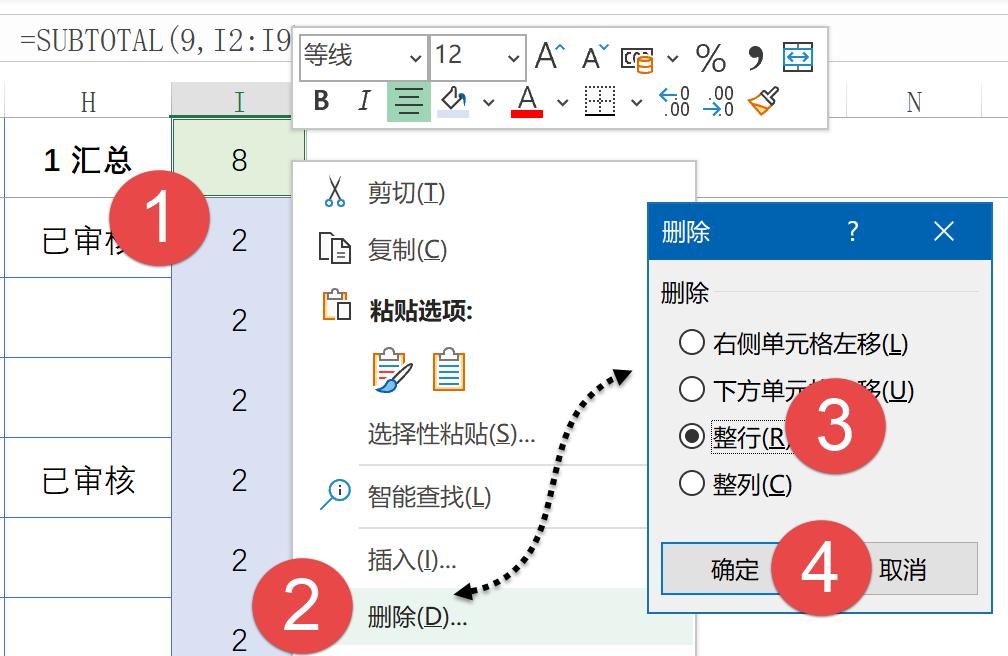Apply Comma style number formatting
Image resolution: width=1008 pixels, height=656 pixels.
coord(757,58)
